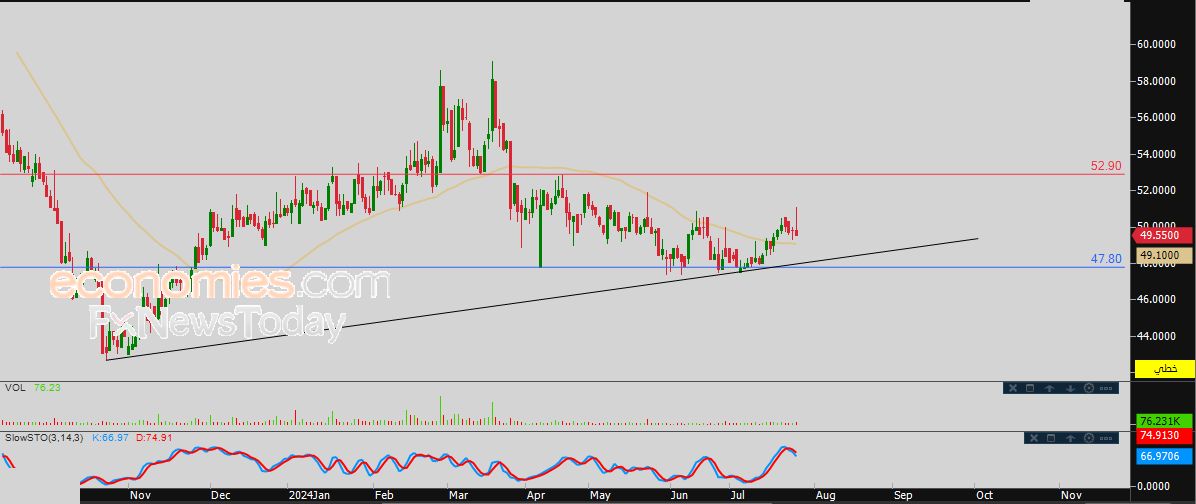Close the SlowSTO indicator pane
Screen dimensions: 1196x504
(1033, 438)
